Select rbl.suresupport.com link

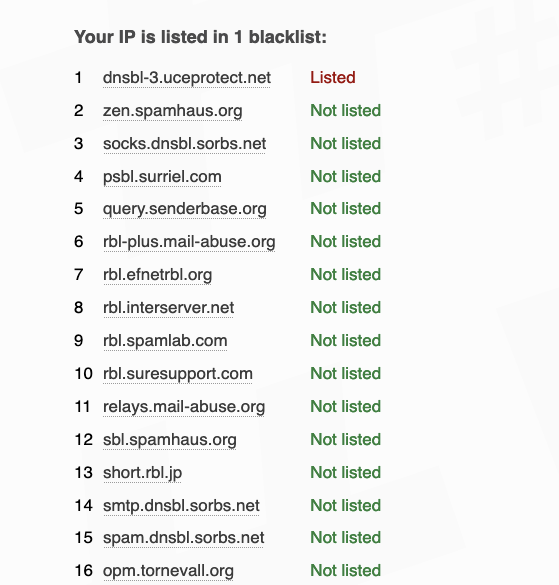(178, 373)
